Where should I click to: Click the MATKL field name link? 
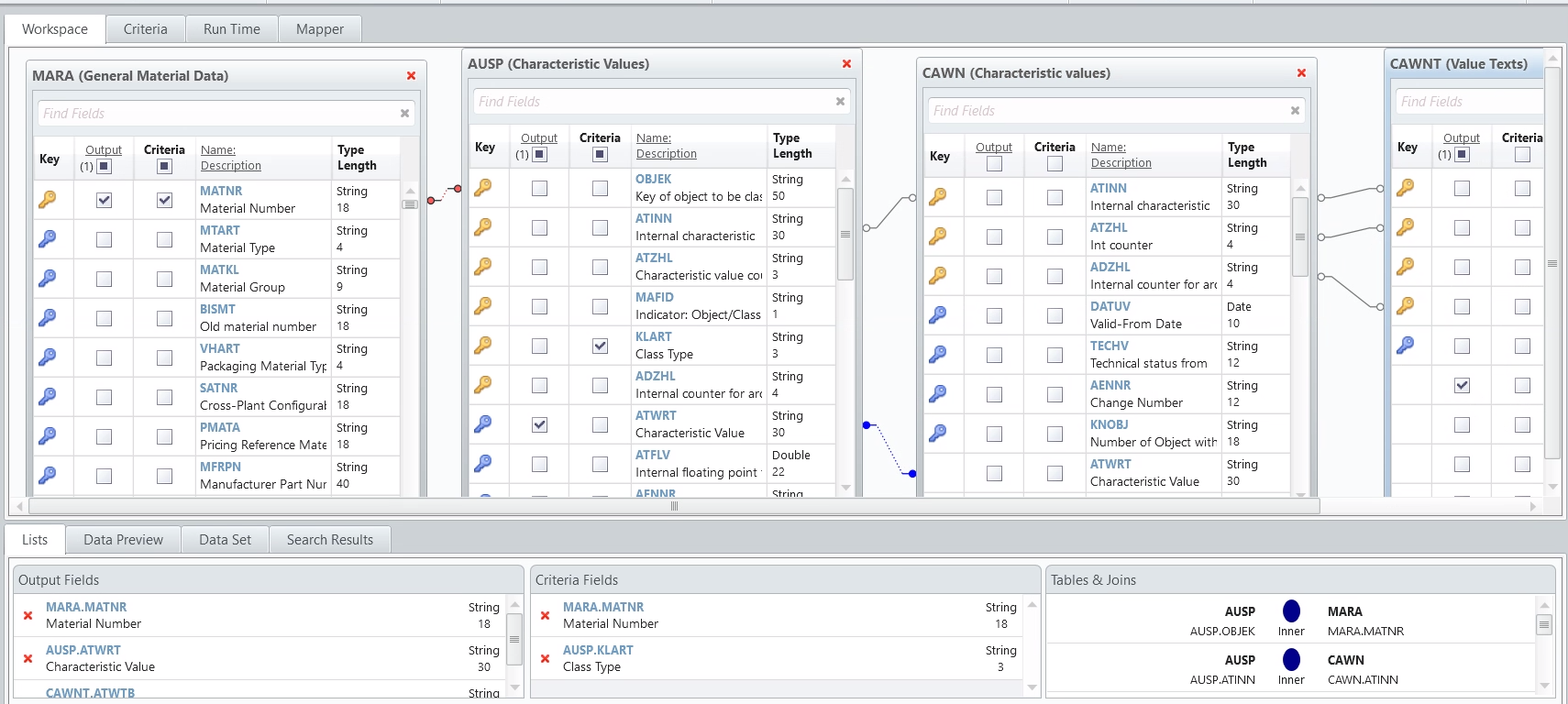pos(219,269)
